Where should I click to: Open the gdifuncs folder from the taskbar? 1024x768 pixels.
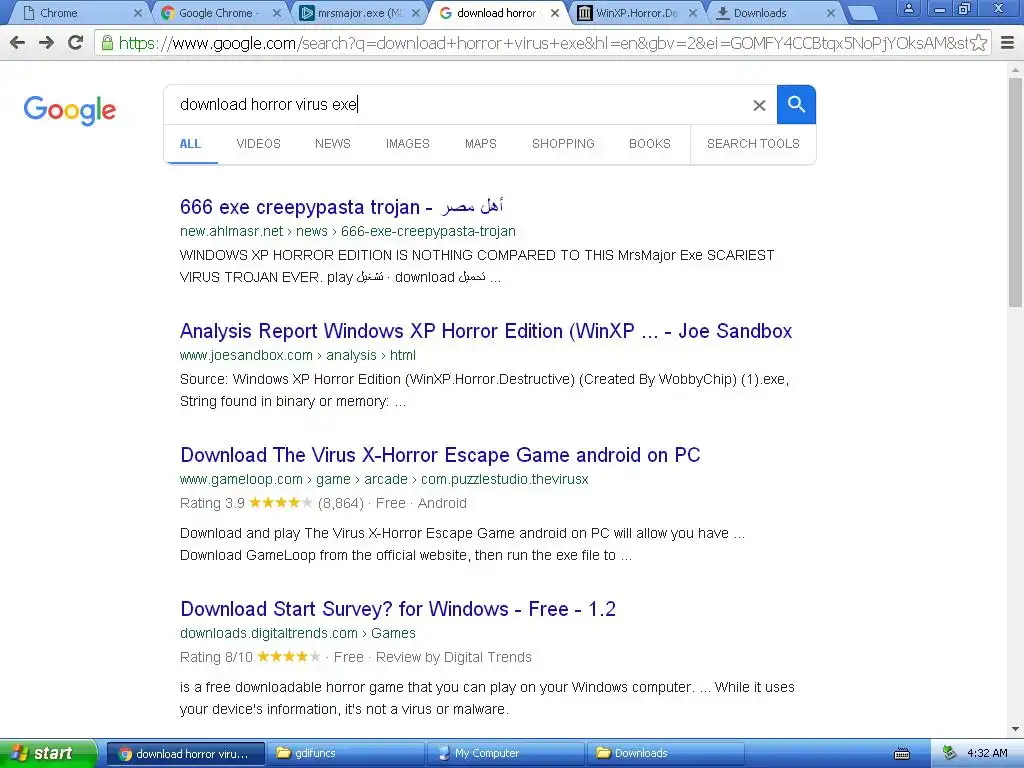pos(346,754)
